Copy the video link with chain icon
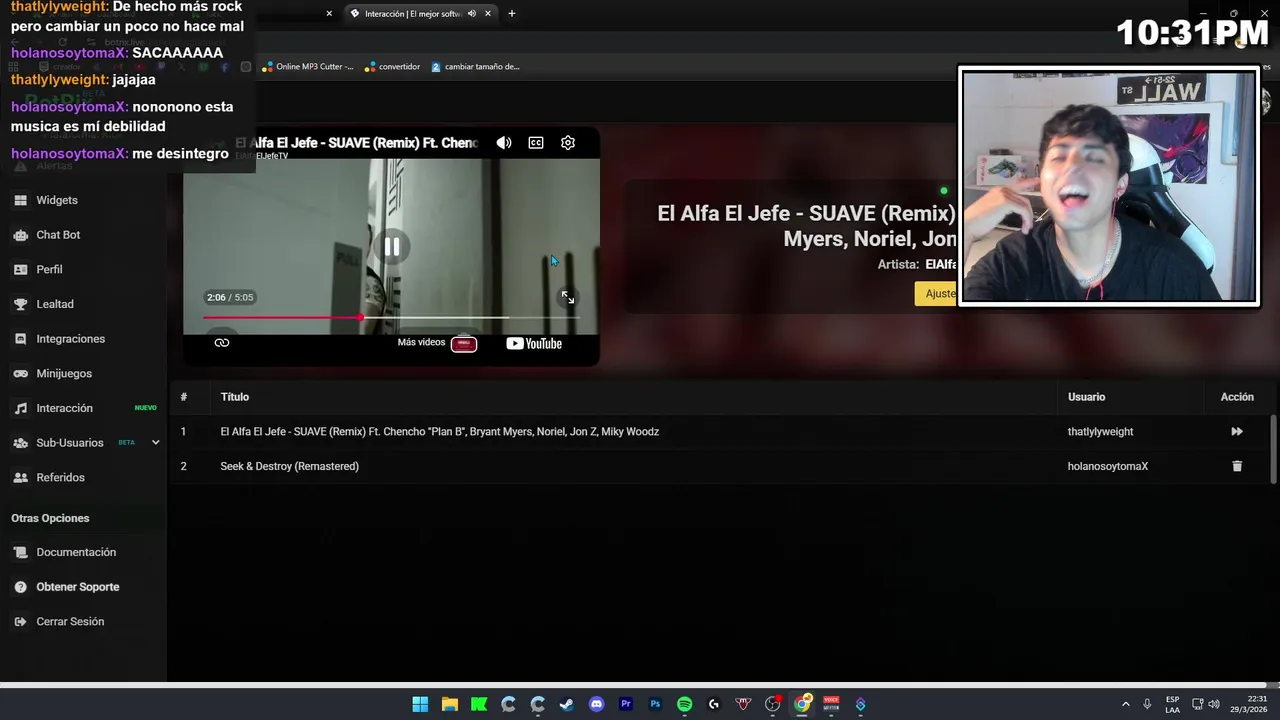Viewport: 1280px width, 720px height. coord(222,343)
